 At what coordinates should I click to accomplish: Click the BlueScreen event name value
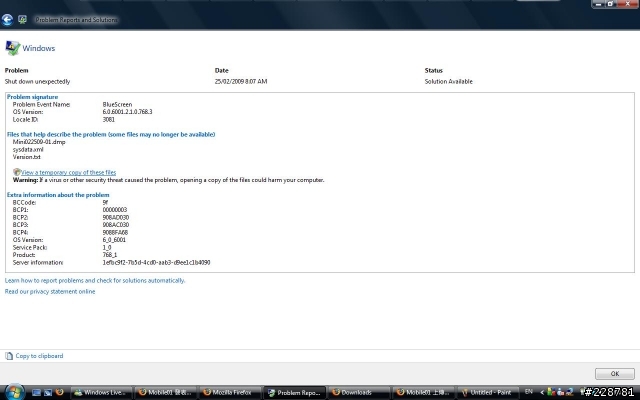[x=117, y=104]
